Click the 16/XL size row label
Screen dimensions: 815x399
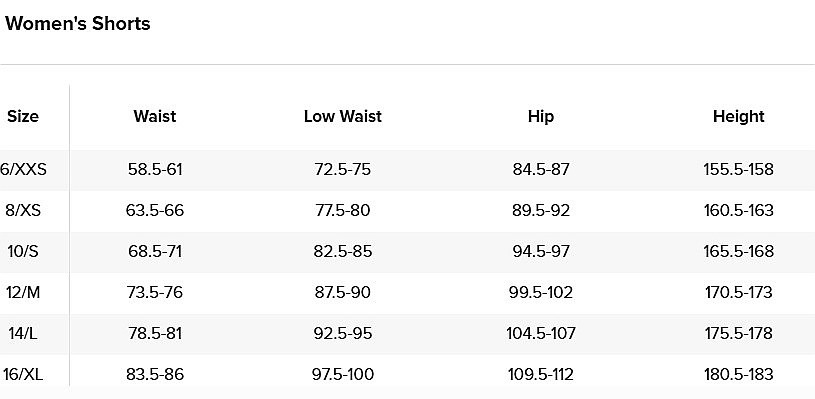point(23,374)
